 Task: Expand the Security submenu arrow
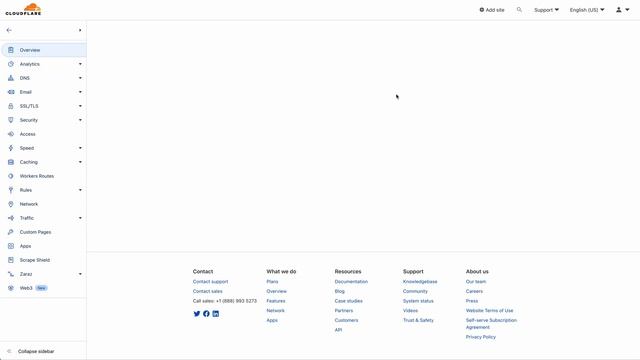[x=80, y=120]
